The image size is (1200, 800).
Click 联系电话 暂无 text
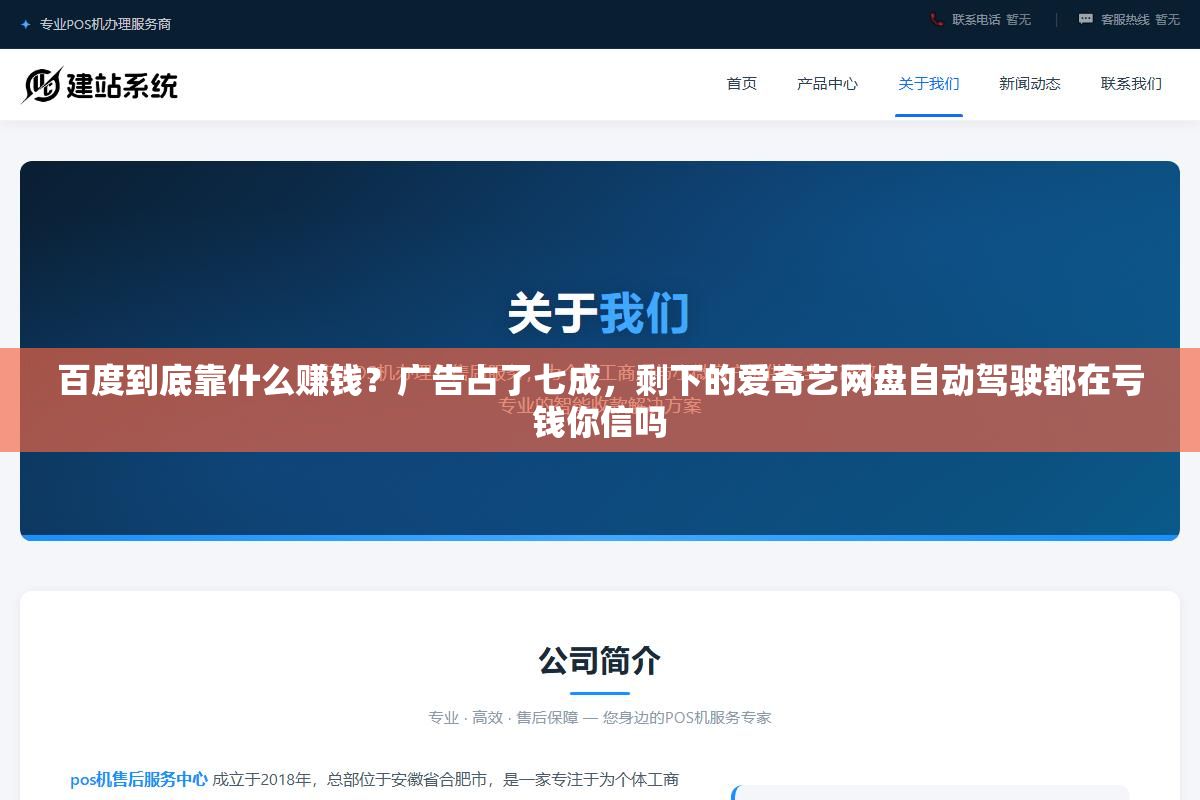(991, 19)
